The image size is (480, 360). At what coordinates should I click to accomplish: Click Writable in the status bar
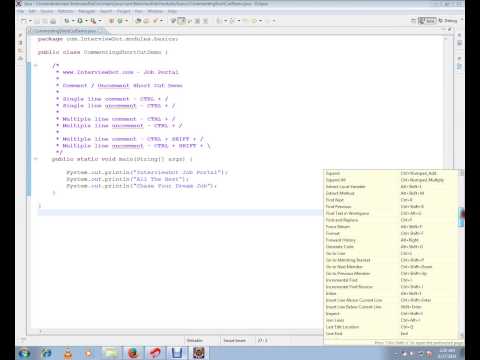coord(195,340)
